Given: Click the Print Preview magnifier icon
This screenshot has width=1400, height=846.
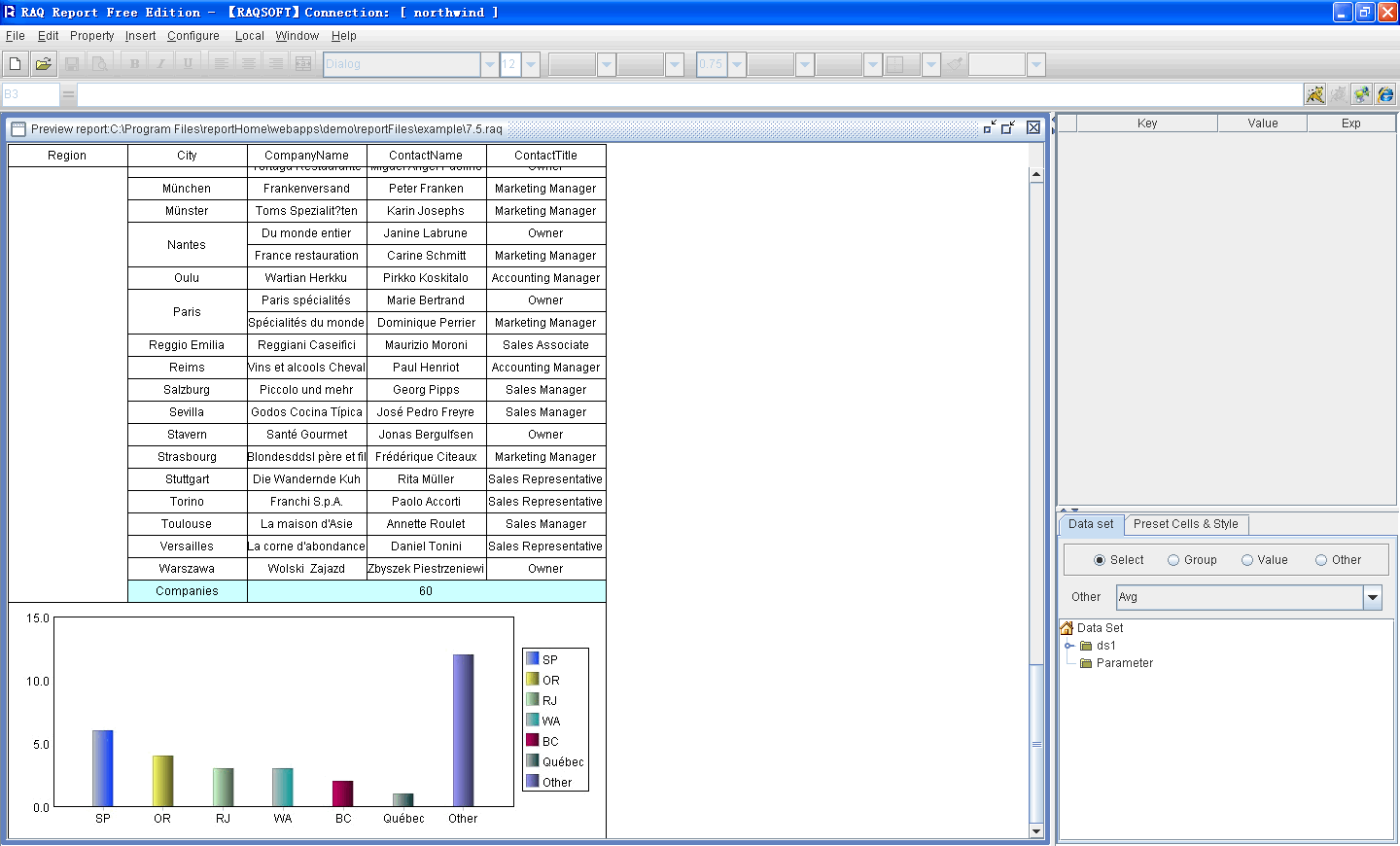Looking at the screenshot, I should coord(99,64).
